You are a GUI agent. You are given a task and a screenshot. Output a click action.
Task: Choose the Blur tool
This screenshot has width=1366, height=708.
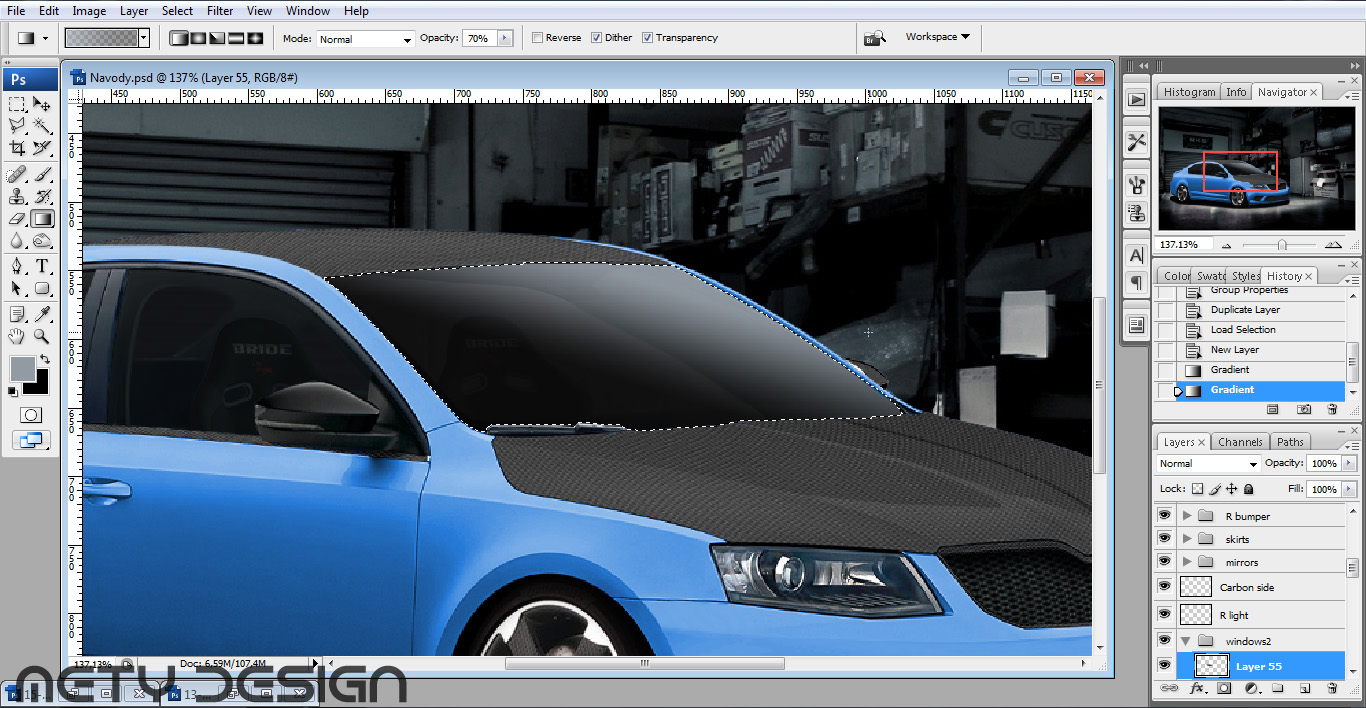[17, 241]
